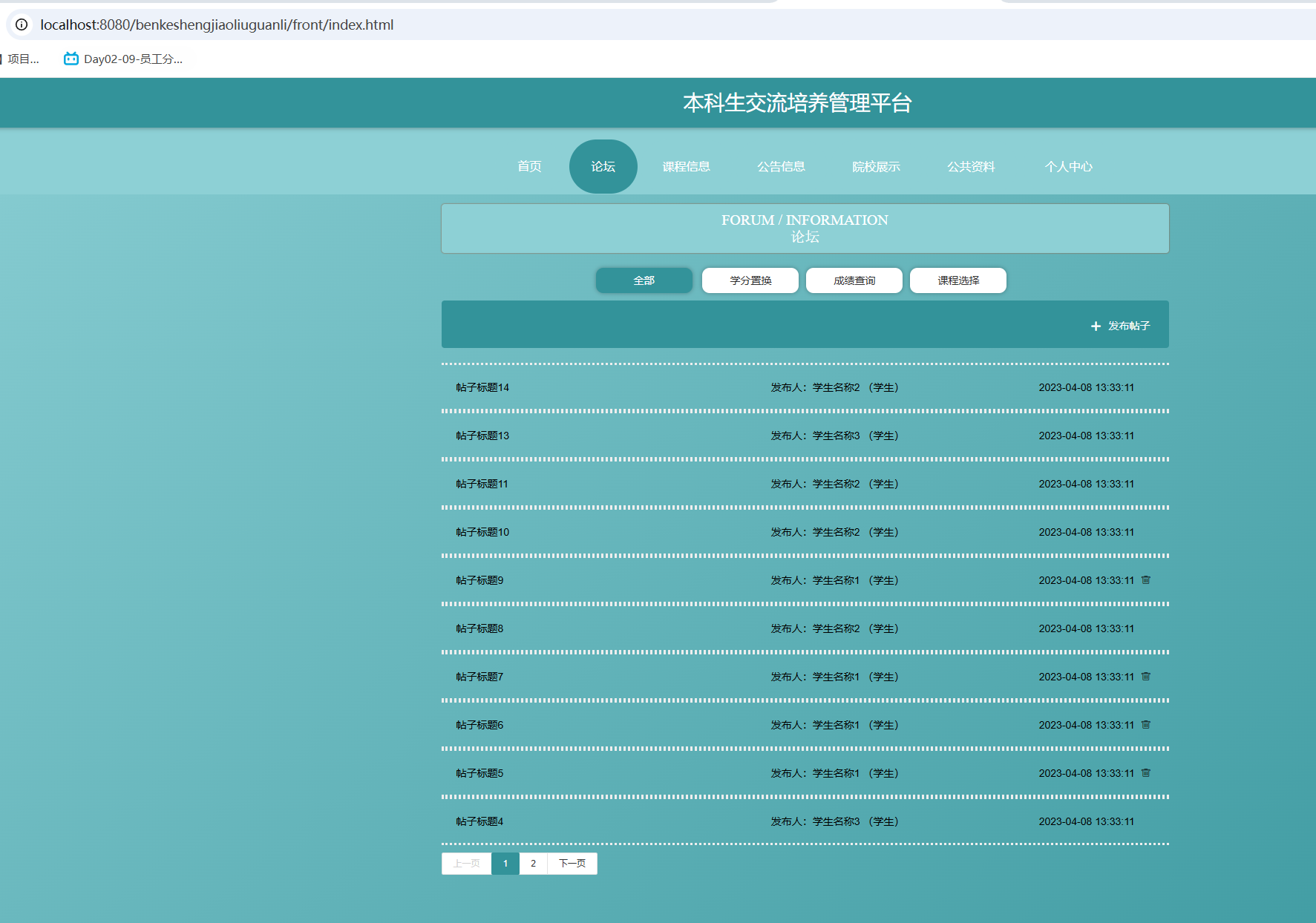Show 成绩查询 category posts
Screen dimensions: 1316x923
pos(854,280)
